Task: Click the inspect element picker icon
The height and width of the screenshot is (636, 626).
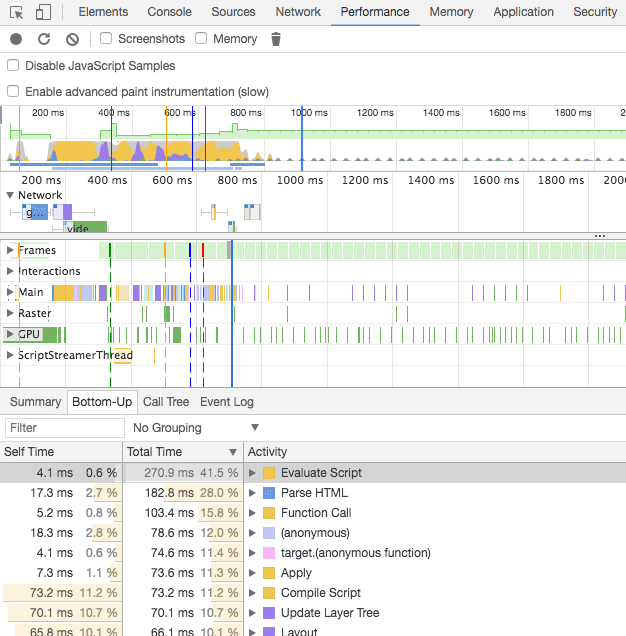Action: [x=17, y=12]
